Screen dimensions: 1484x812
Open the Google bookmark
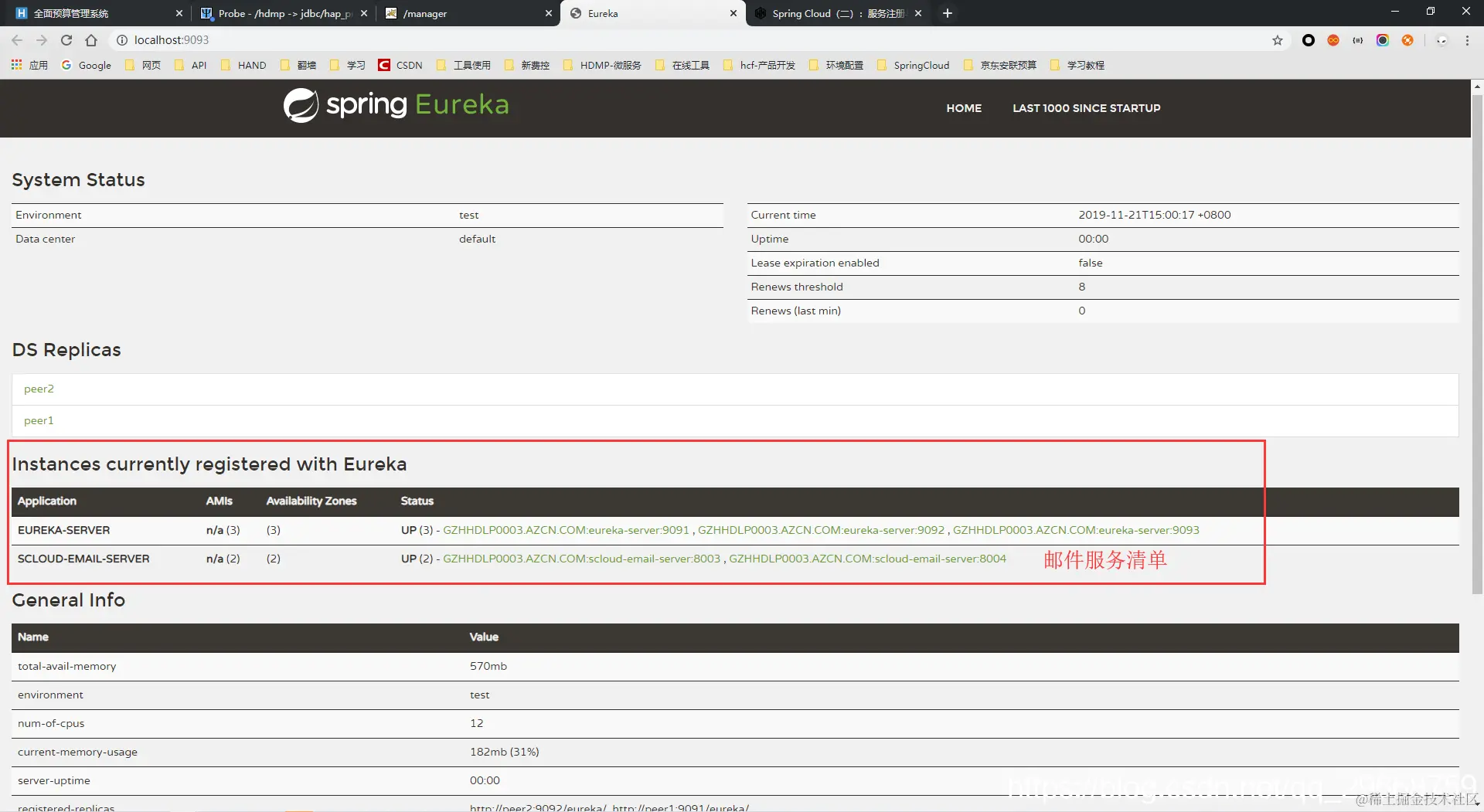(87, 65)
